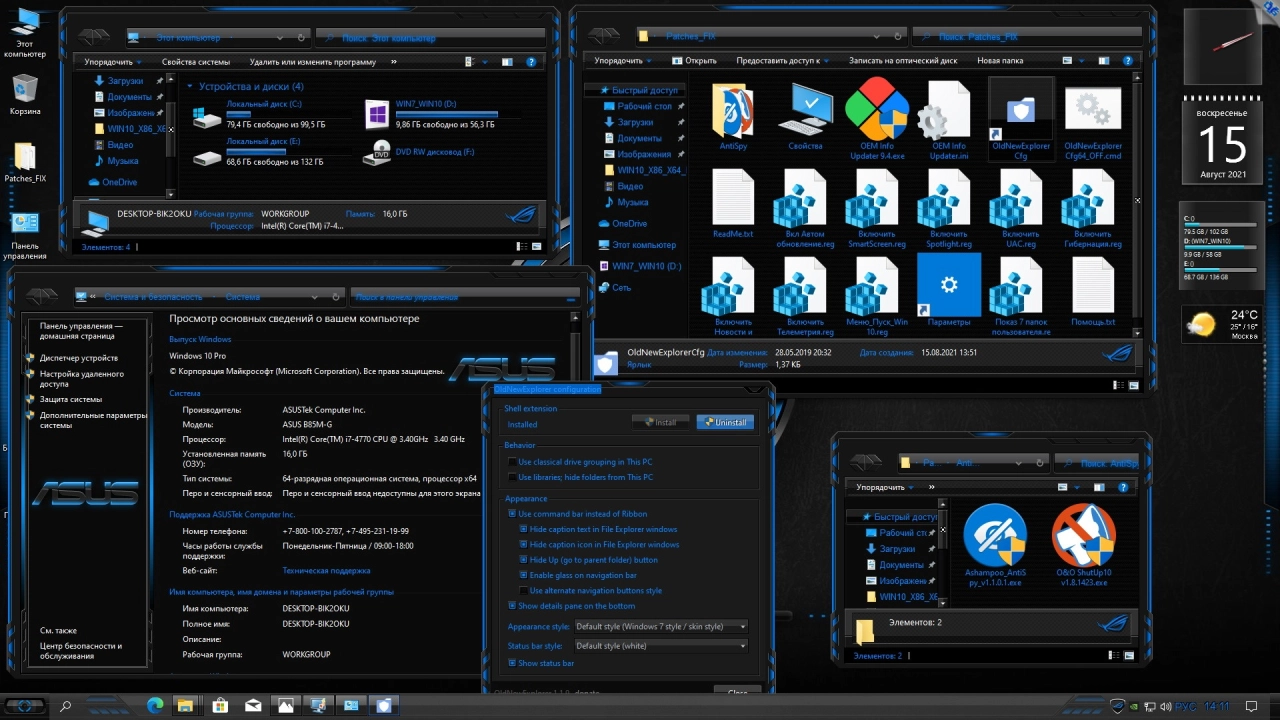Check Use alternate navigation buttons style
Viewport: 1280px width, 720px height.
tap(523, 591)
